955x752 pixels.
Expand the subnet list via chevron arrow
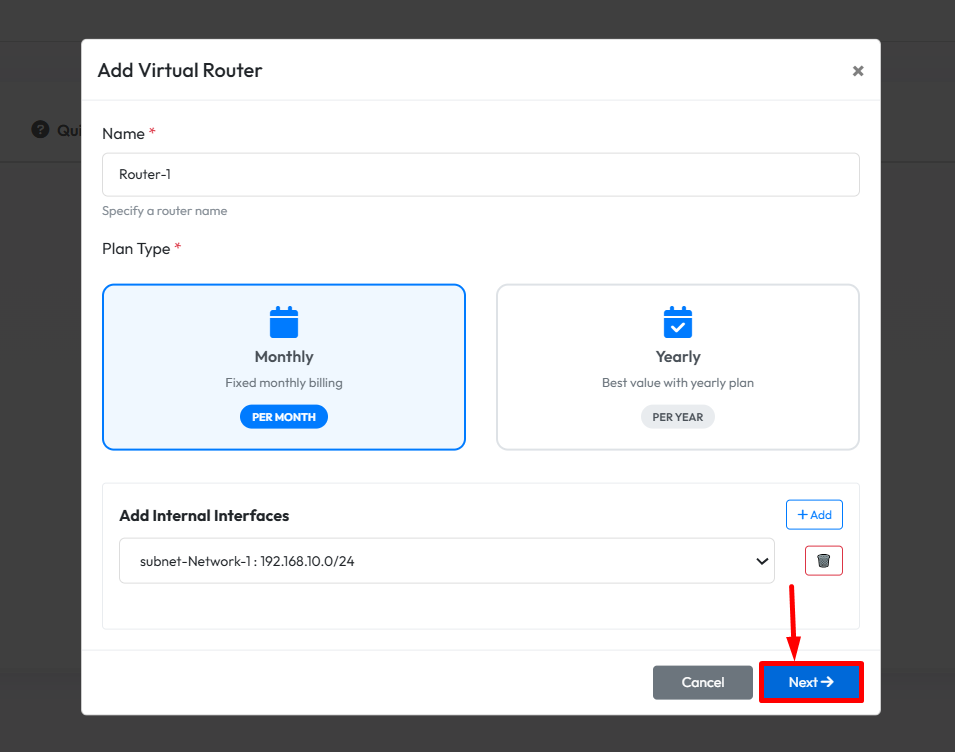coord(761,561)
